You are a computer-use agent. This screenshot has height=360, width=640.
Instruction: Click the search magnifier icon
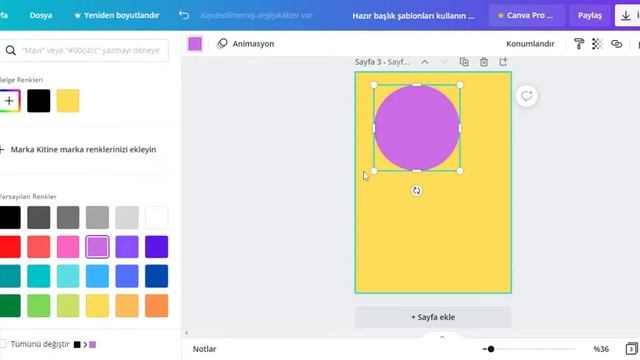click(11, 50)
